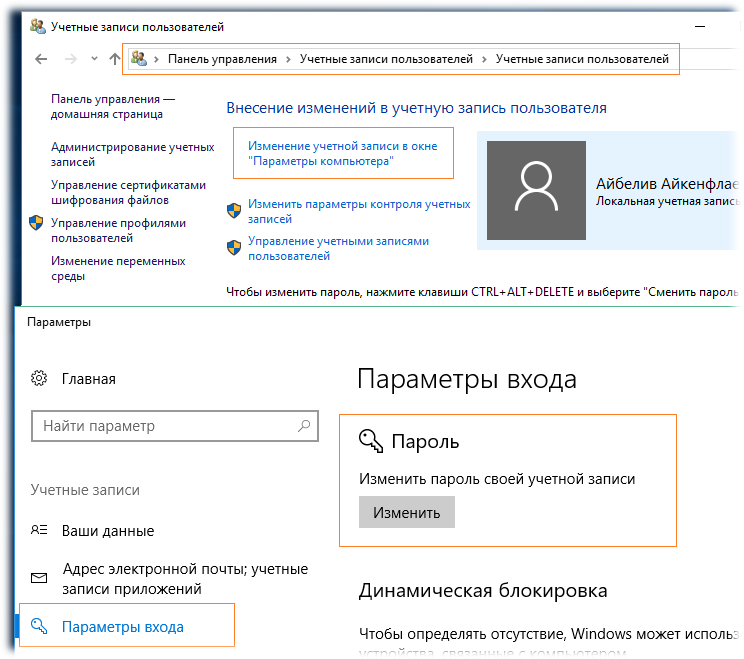The image size is (744, 659).
Task: Click the title bar user accounts icon
Action: point(37,26)
